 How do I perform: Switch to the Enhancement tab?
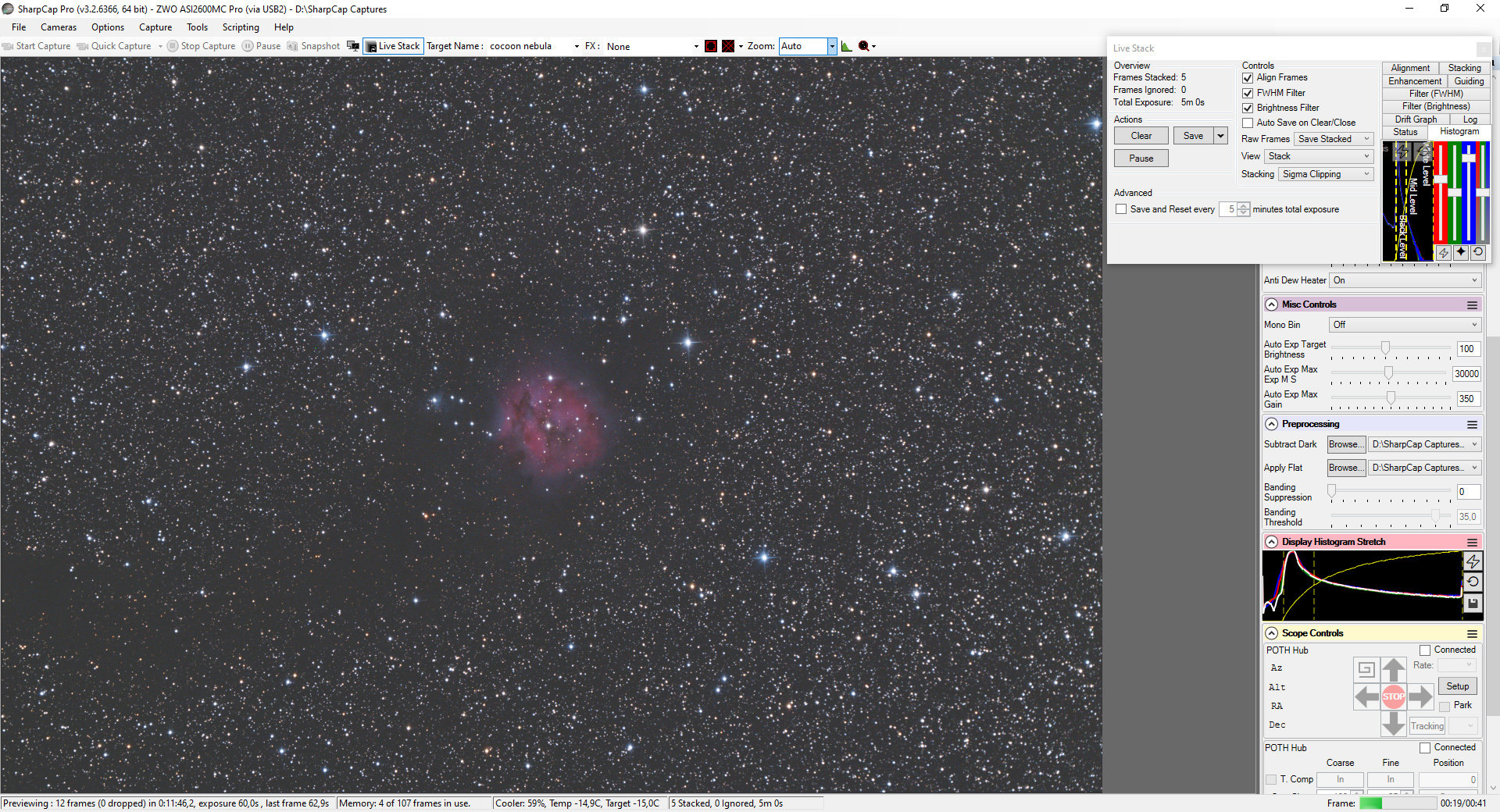[x=1415, y=81]
